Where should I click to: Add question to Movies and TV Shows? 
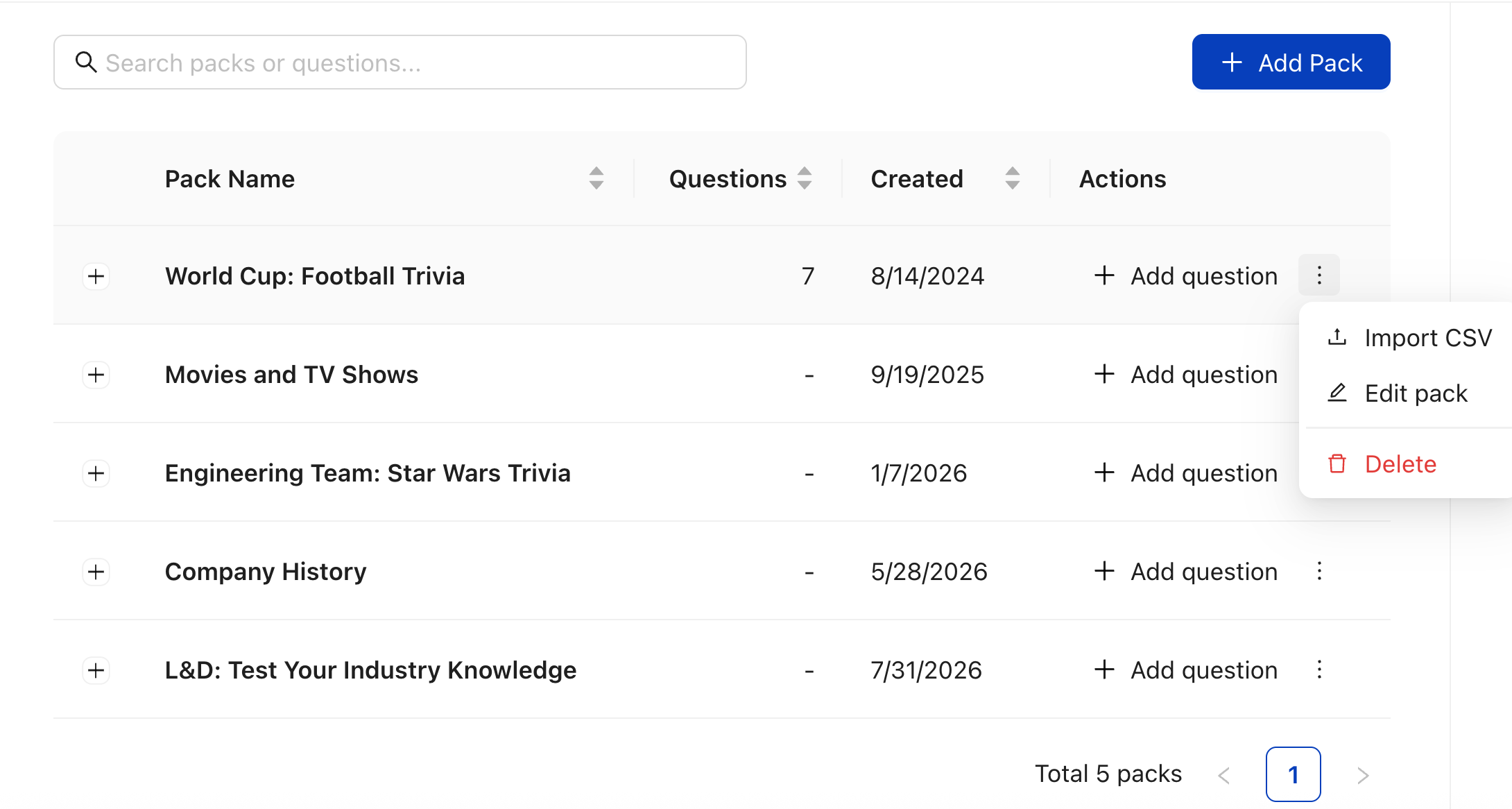coord(1186,375)
